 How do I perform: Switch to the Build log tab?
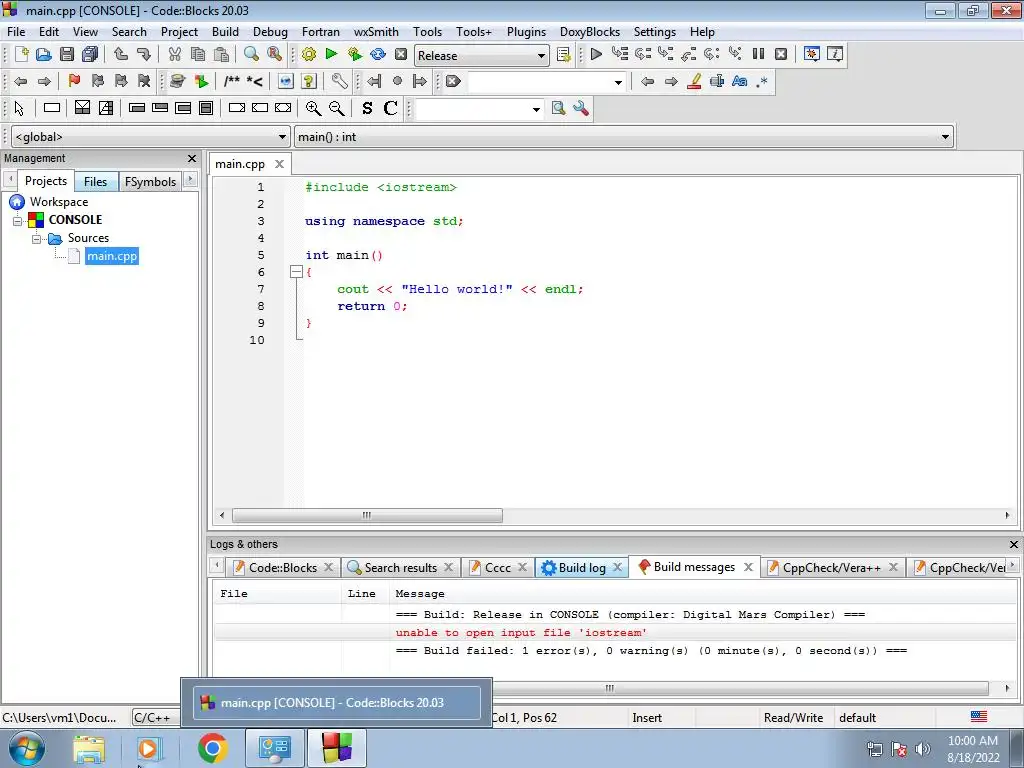pos(582,568)
